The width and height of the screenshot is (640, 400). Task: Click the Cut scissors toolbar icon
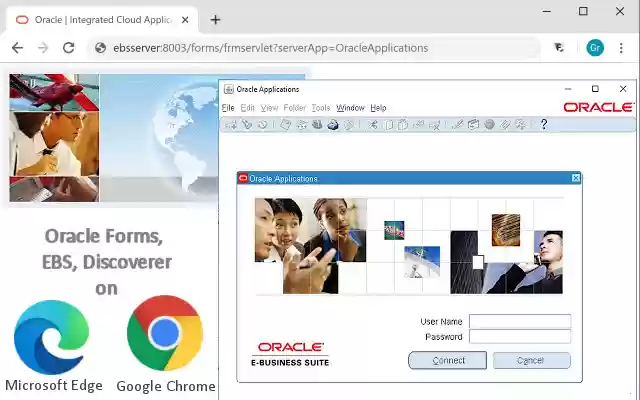[x=372, y=124]
